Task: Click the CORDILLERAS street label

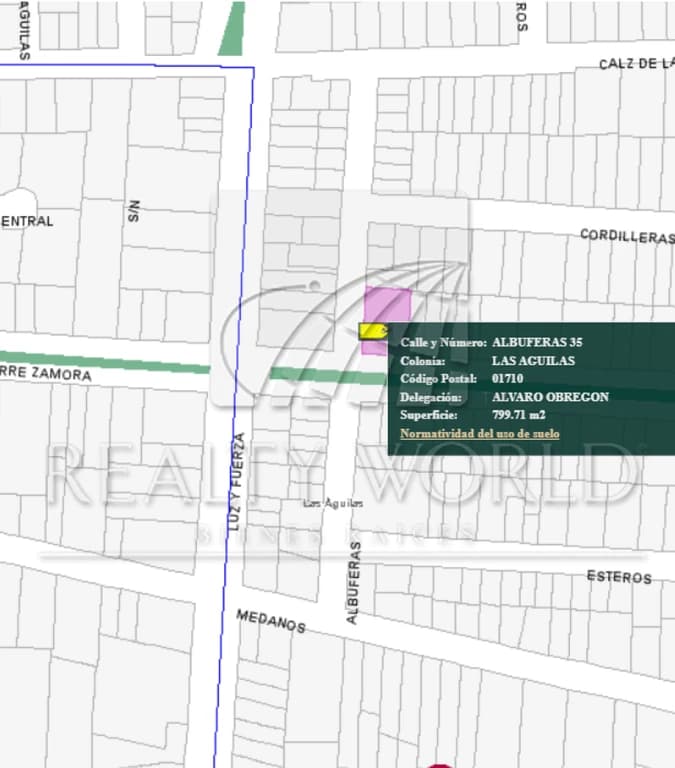Action: pyautogui.click(x=627, y=237)
